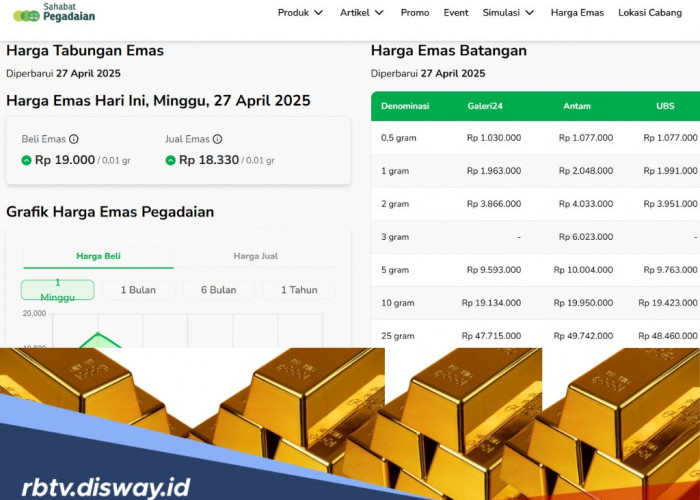Viewport: 700px width, 500px height.
Task: Choose the 6 Bulan chart range
Action: point(218,290)
